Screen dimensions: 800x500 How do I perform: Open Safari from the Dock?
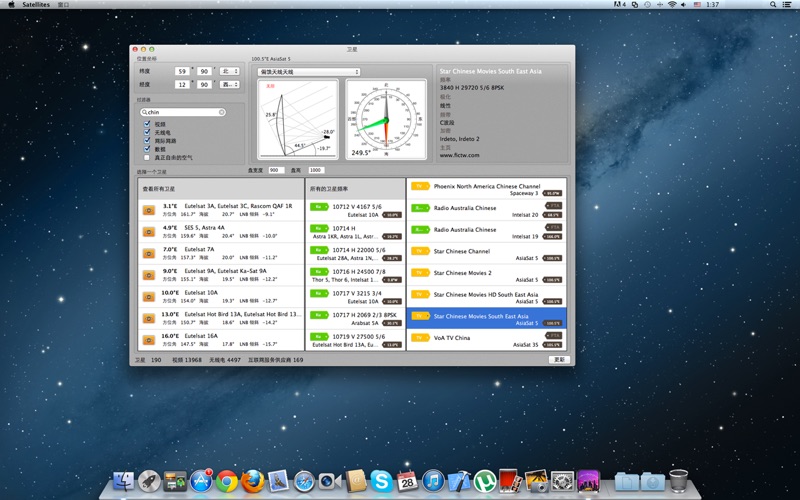(305, 481)
